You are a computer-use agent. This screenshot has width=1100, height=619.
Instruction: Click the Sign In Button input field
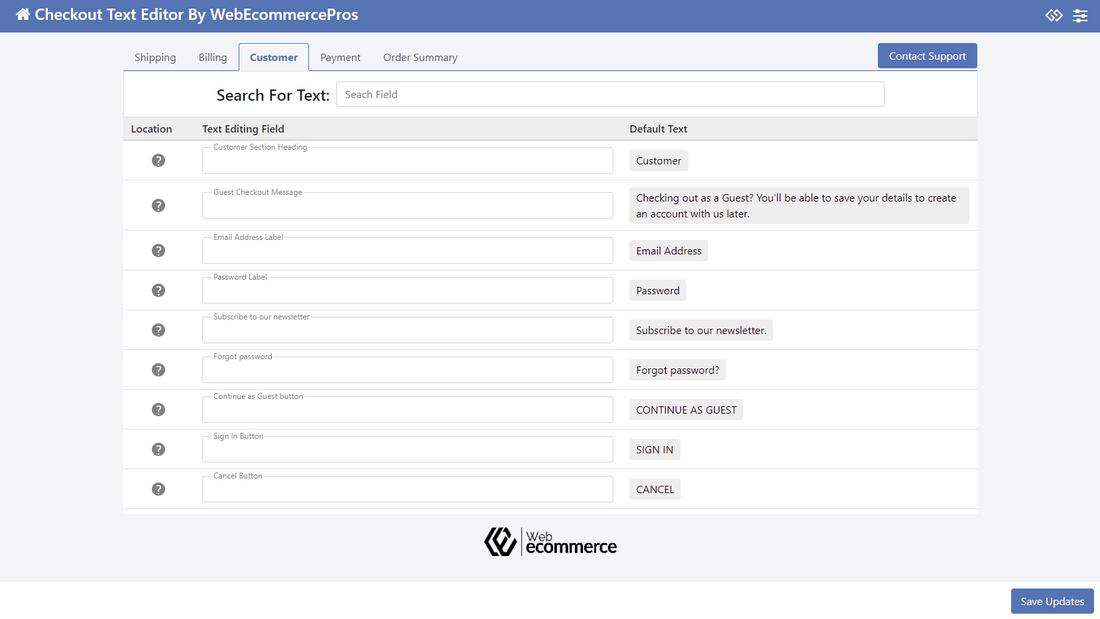click(x=408, y=449)
